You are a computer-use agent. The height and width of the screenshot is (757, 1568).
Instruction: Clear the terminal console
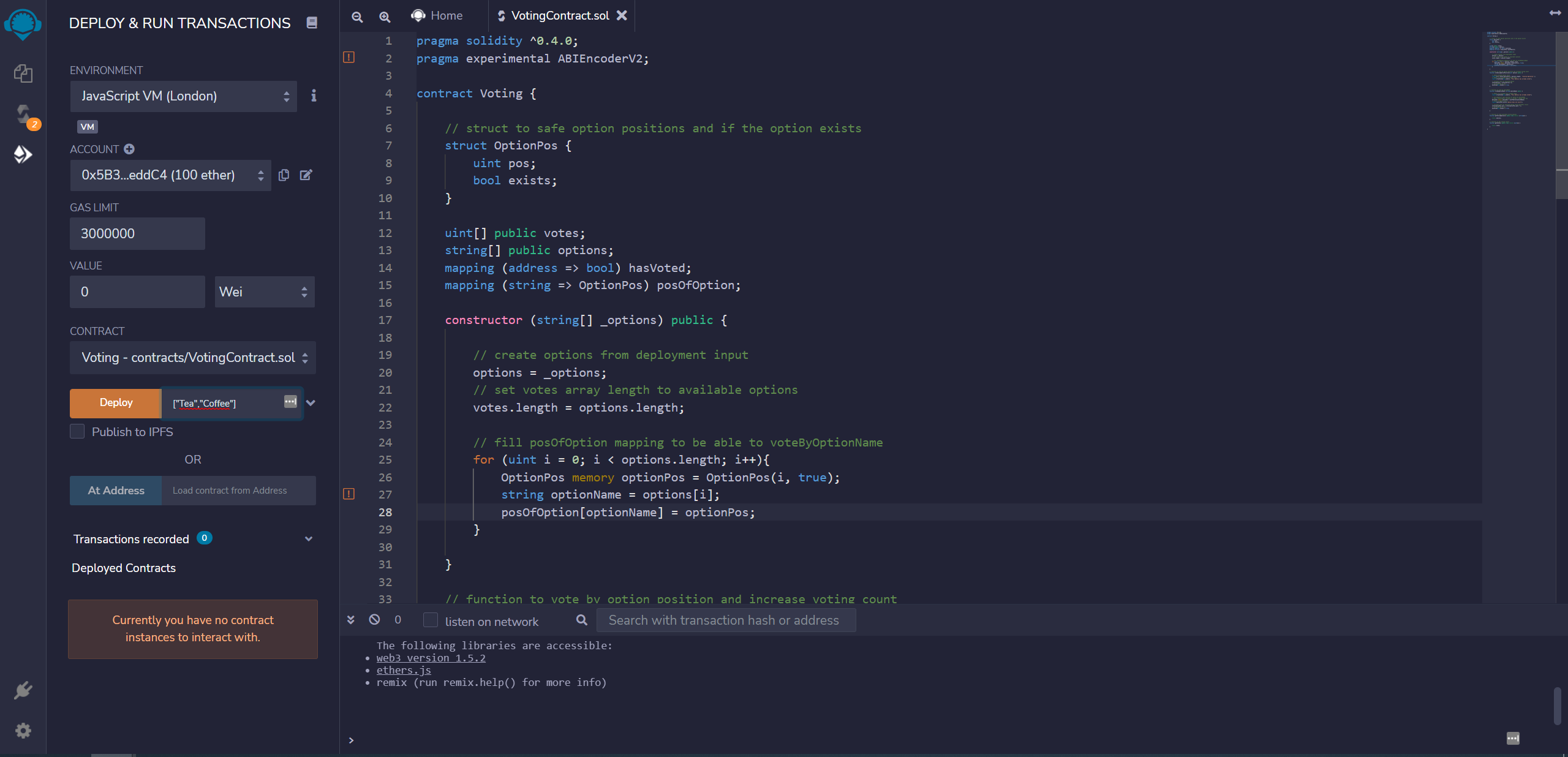point(374,620)
